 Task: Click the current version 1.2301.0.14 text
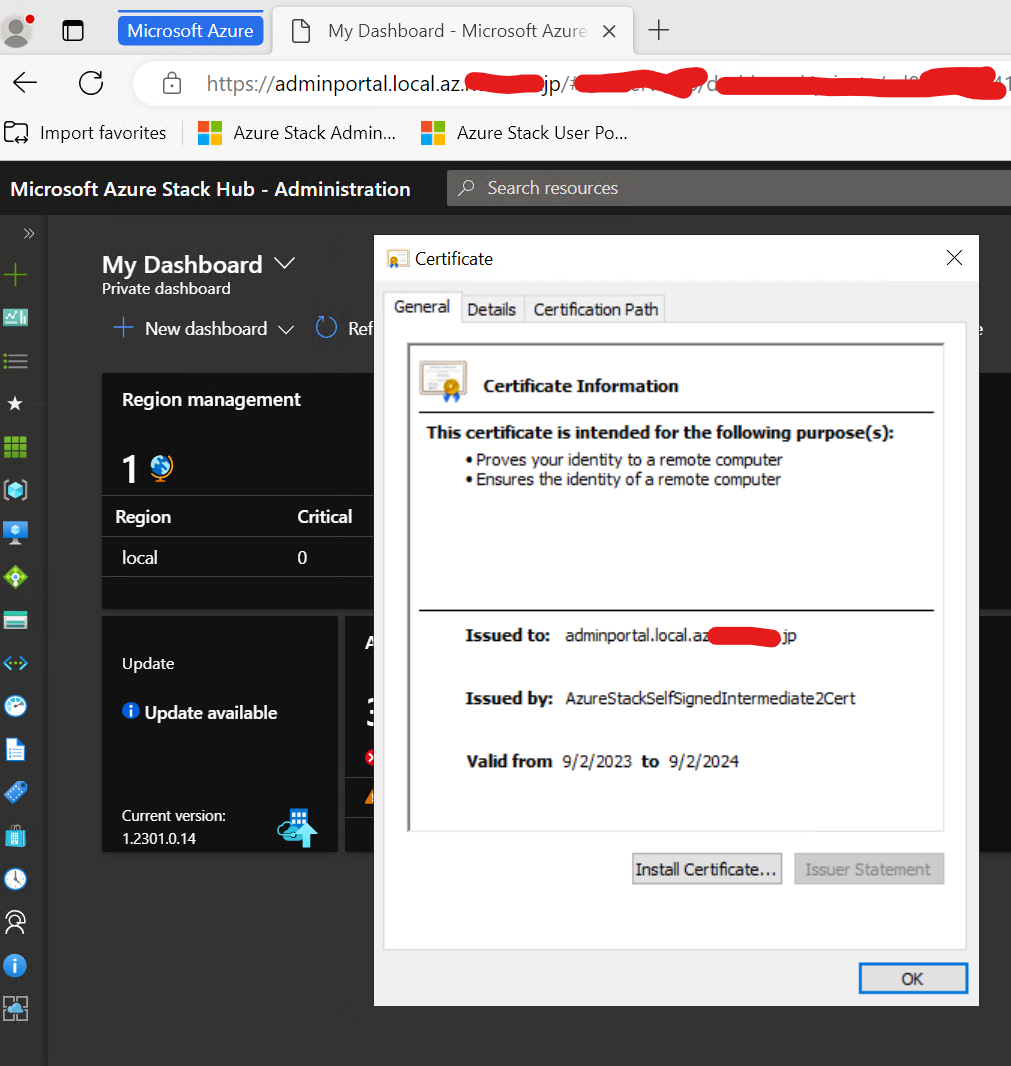(159, 838)
